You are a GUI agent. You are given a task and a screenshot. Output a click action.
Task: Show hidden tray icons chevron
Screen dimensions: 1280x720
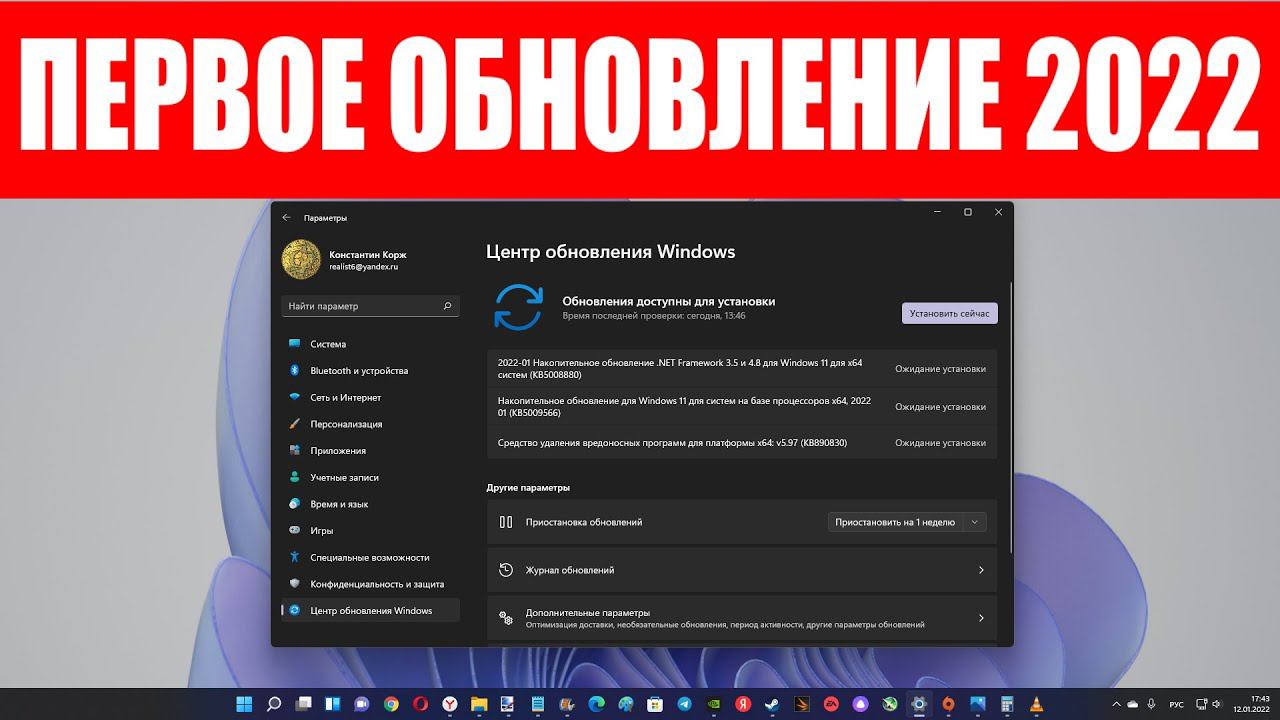click(1116, 703)
